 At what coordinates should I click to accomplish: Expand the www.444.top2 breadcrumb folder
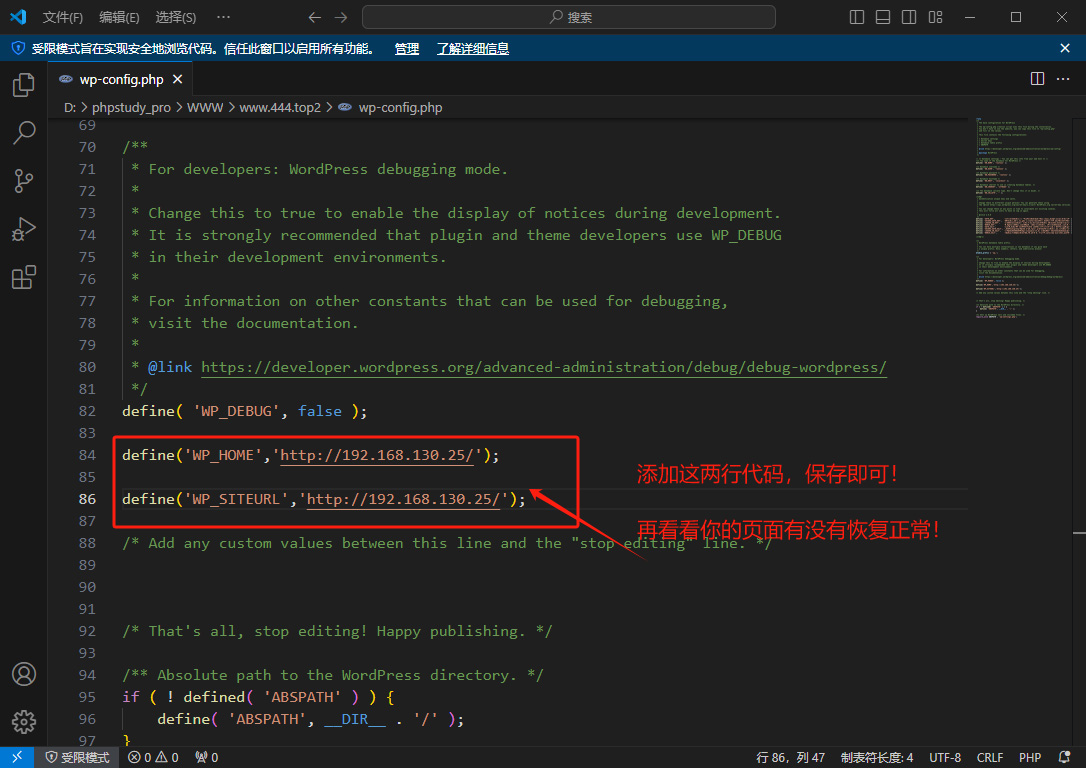[x=279, y=107]
